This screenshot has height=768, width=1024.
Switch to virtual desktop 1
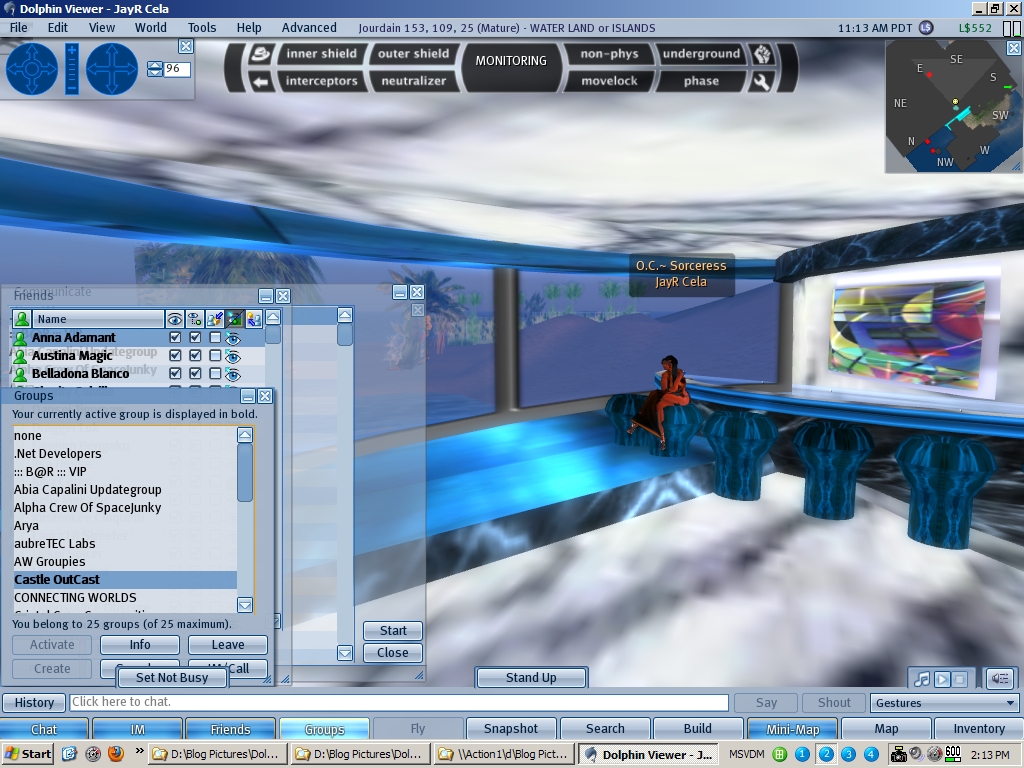[x=803, y=754]
